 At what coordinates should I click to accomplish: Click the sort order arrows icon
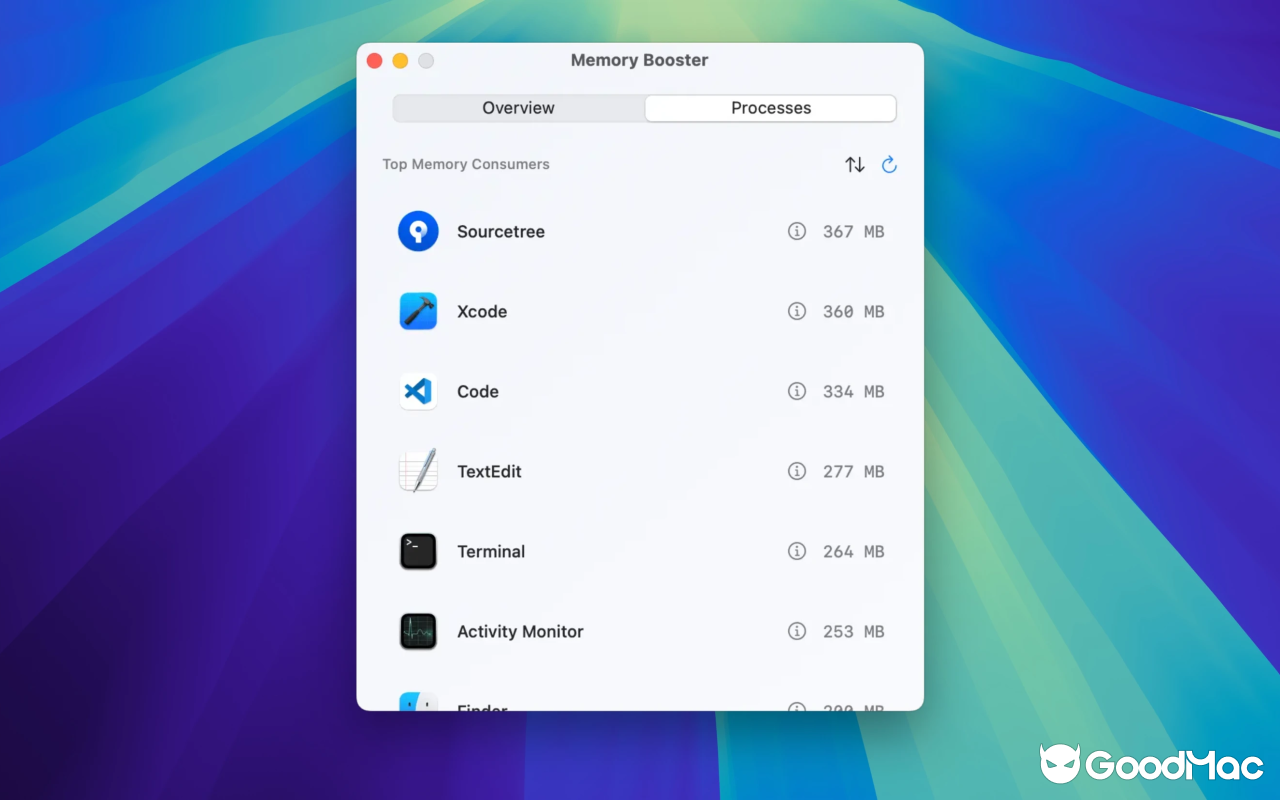pos(854,164)
